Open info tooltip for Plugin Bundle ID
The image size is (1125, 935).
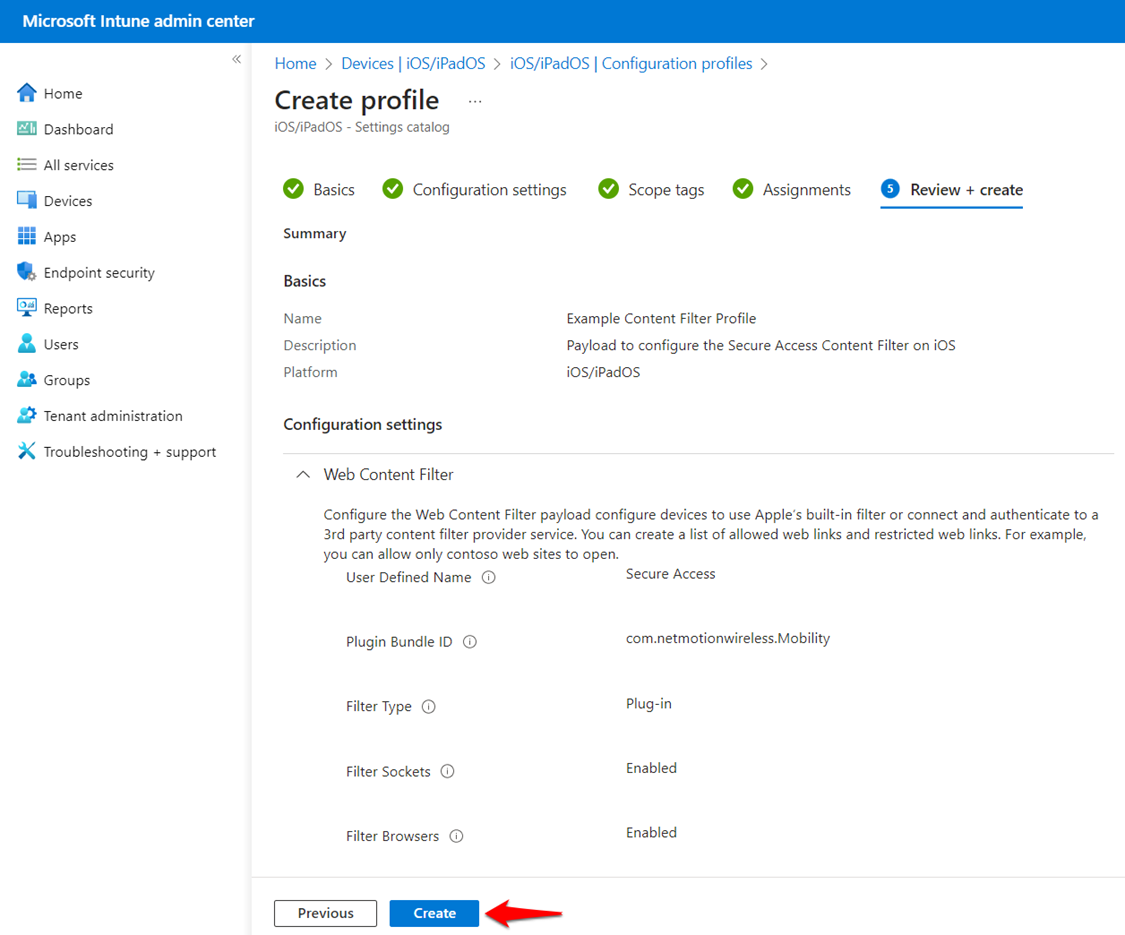click(x=470, y=642)
